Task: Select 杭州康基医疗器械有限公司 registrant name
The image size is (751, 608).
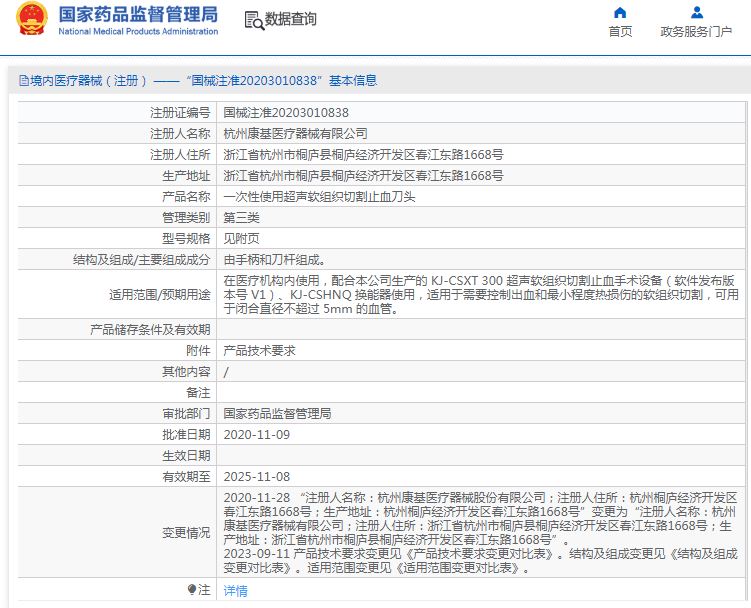Action: [296, 134]
